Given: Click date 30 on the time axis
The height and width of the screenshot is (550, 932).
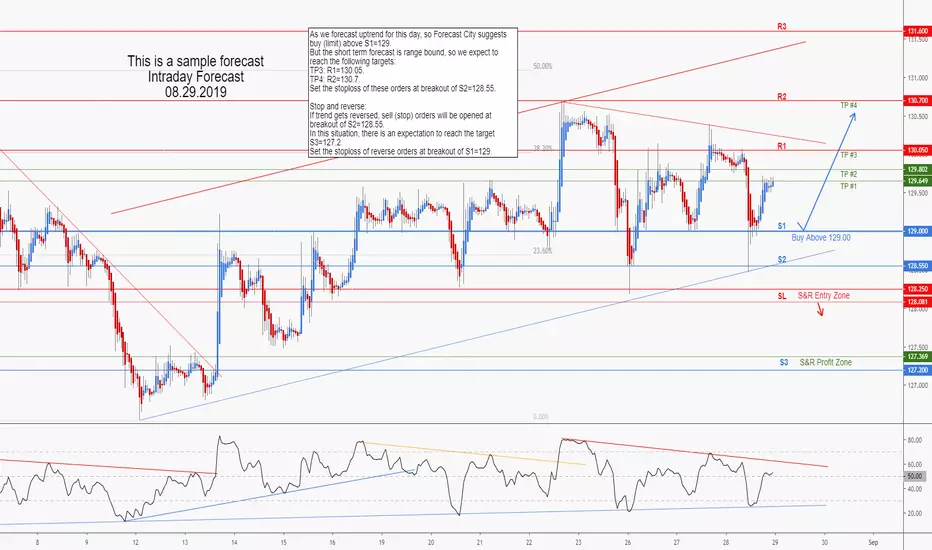Looking at the screenshot, I should (824, 542).
